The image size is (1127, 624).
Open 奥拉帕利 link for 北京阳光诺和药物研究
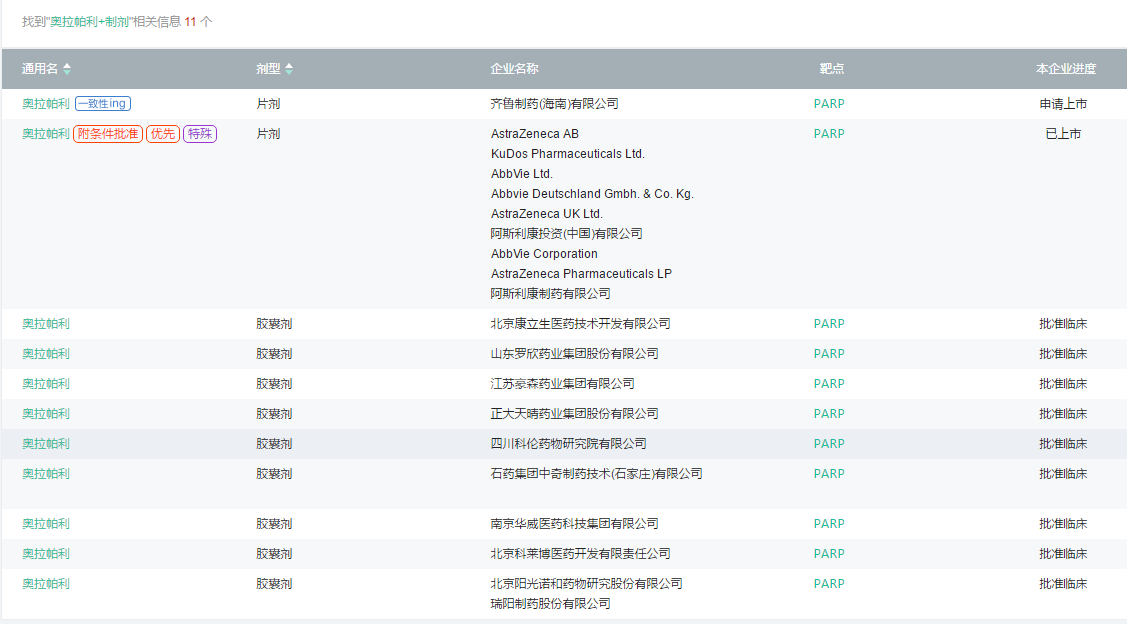[46, 584]
